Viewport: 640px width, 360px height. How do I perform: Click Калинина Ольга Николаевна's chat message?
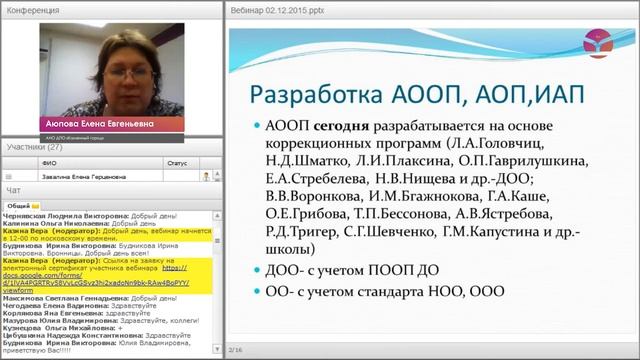pos(79,223)
